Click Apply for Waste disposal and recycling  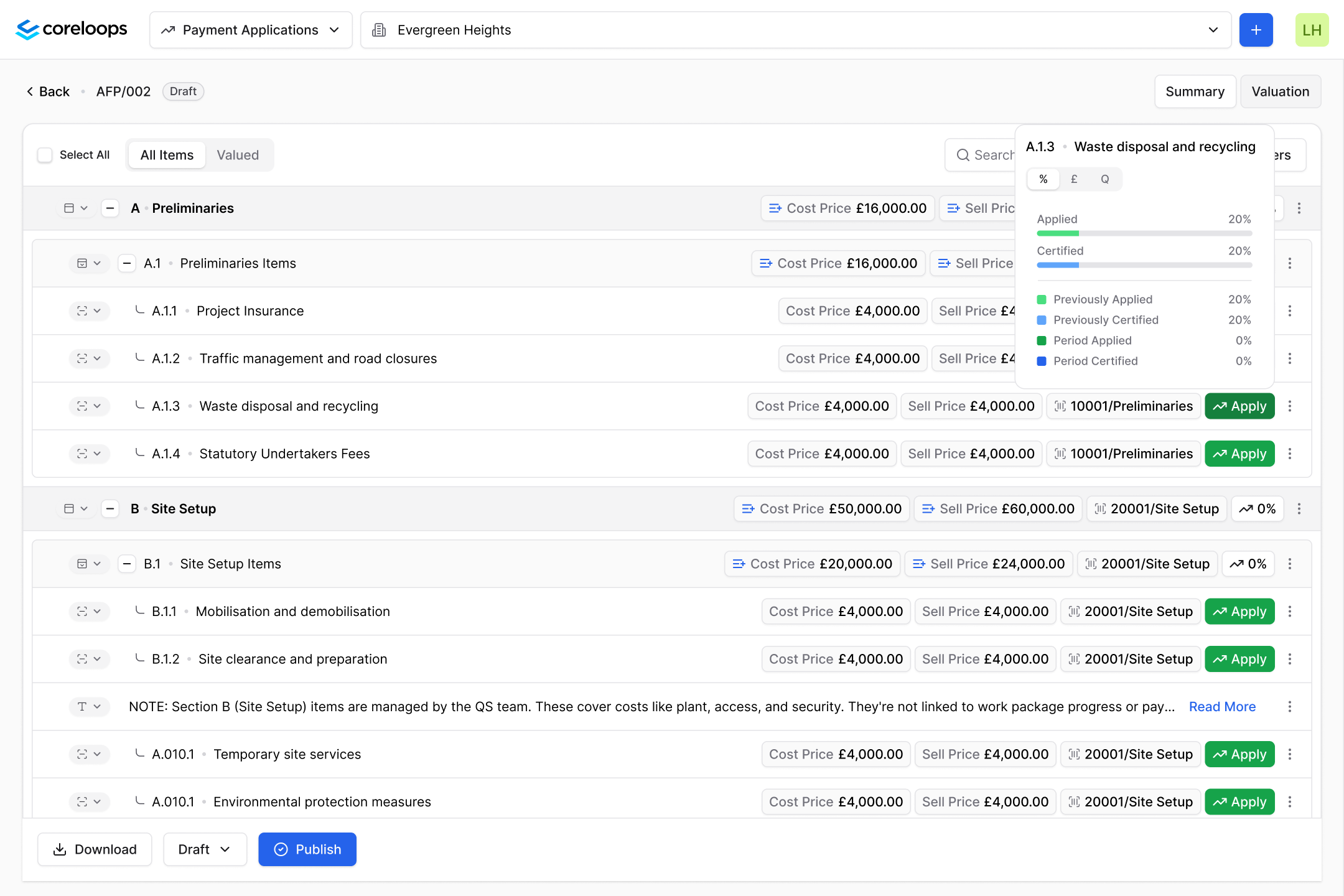[x=1239, y=406]
